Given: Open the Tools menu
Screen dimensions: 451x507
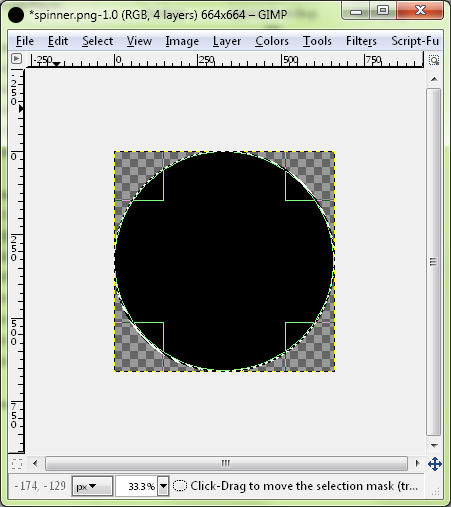Looking at the screenshot, I should [317, 41].
